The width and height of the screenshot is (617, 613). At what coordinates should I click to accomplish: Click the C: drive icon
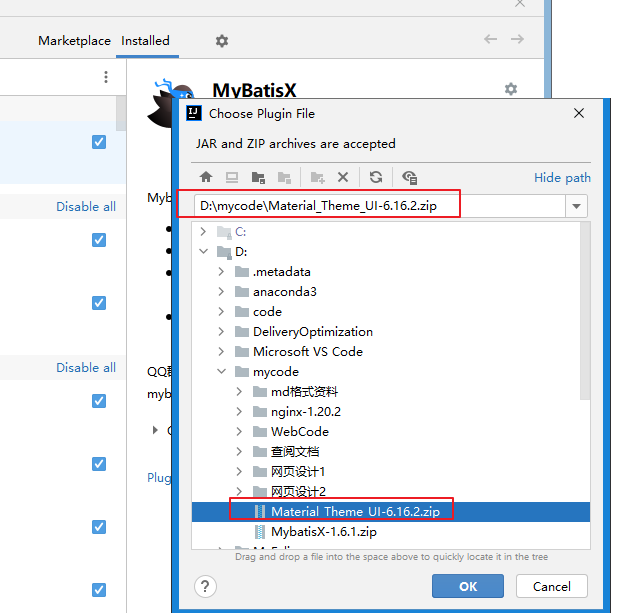224,232
